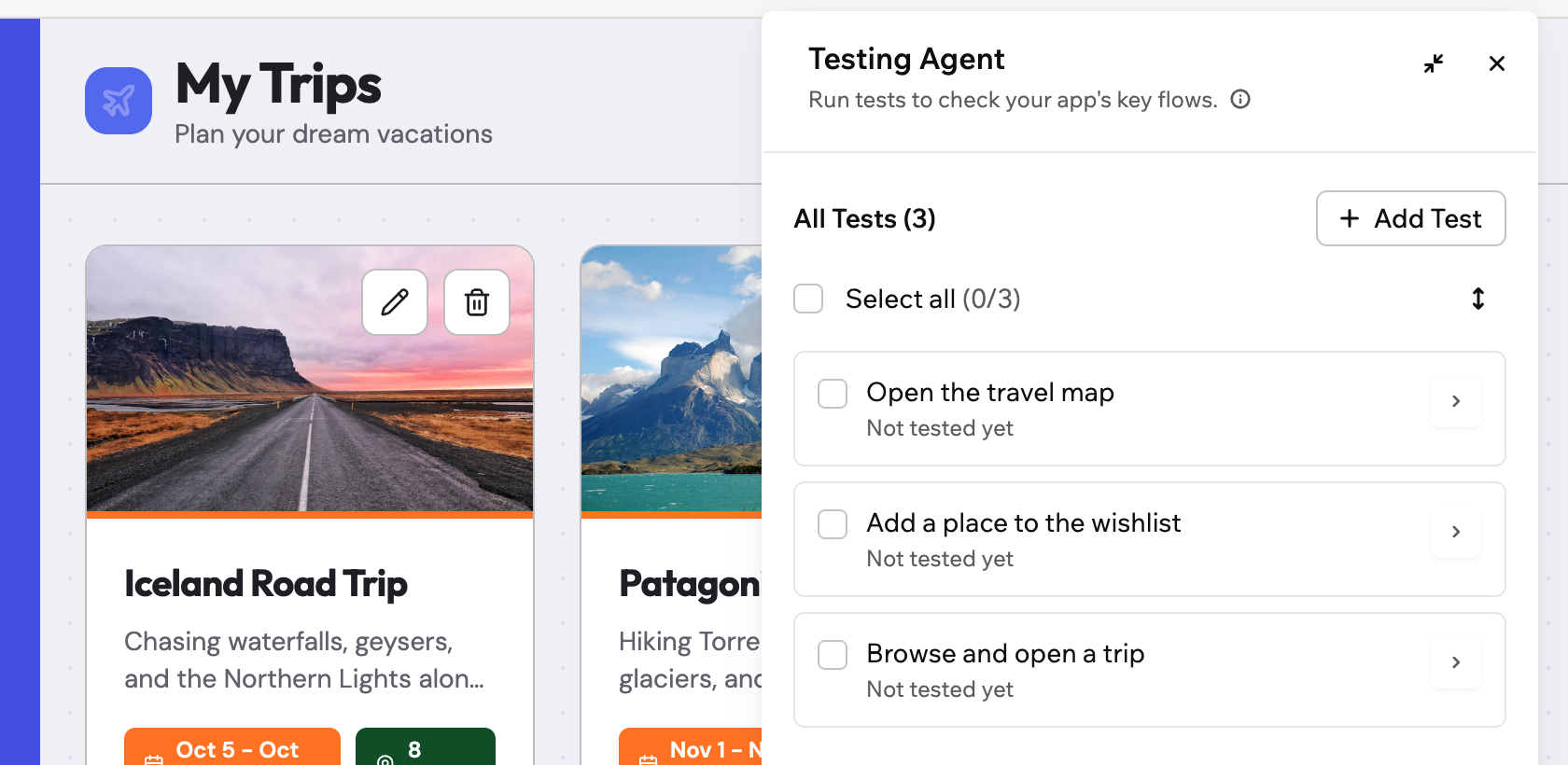Tick the Browse and open a trip checkbox
This screenshot has height=765, width=1568.
(x=833, y=655)
